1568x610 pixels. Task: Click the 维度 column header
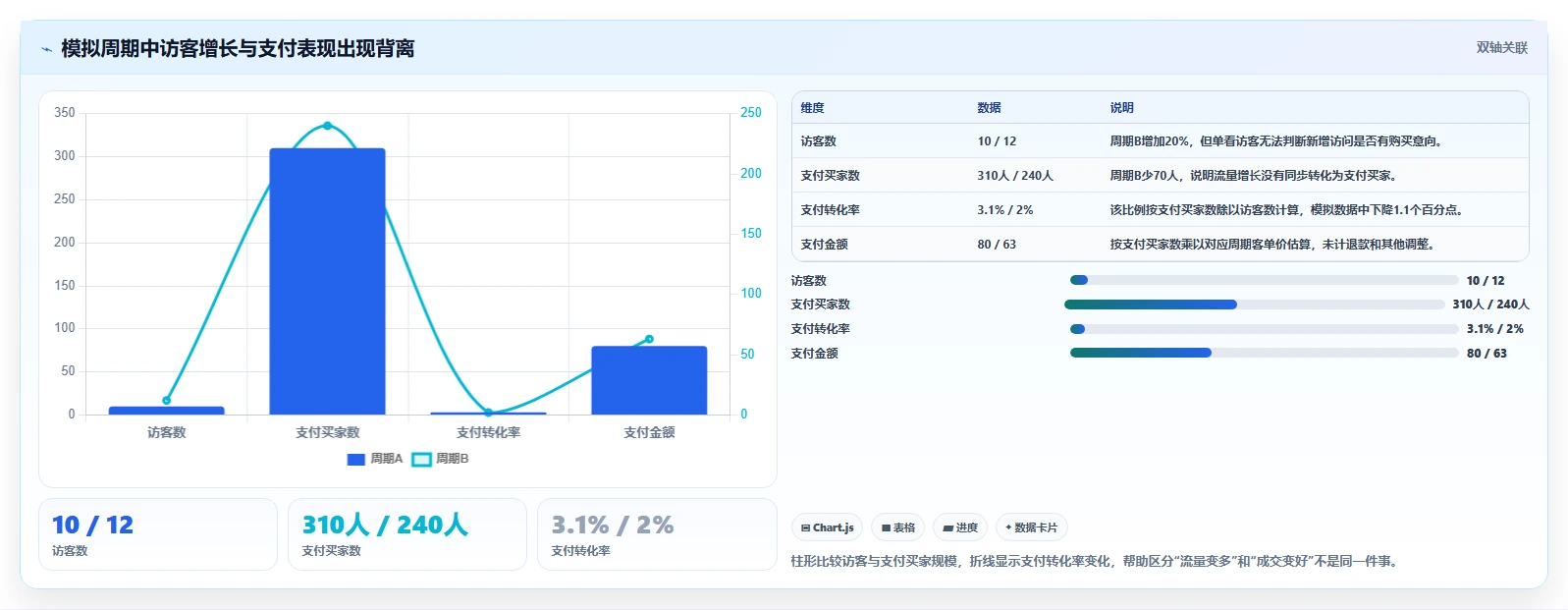coord(812,108)
